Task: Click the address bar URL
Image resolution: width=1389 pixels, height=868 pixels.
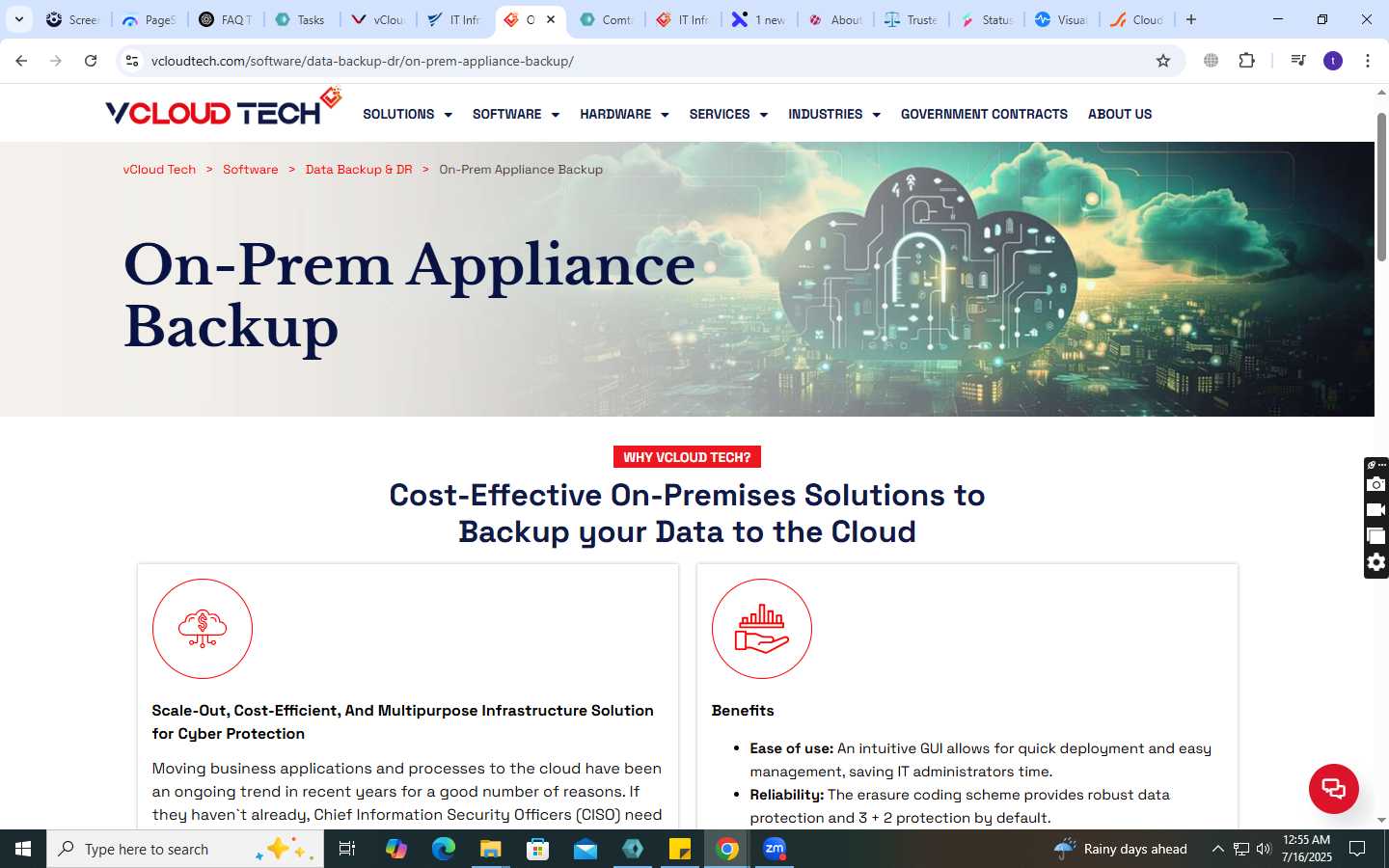Action: tap(363, 61)
